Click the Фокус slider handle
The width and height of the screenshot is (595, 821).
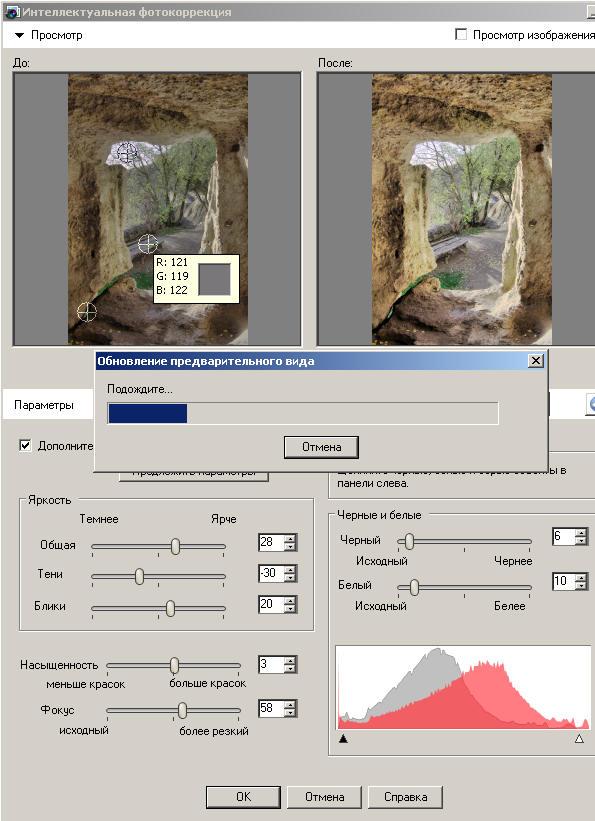(182, 710)
